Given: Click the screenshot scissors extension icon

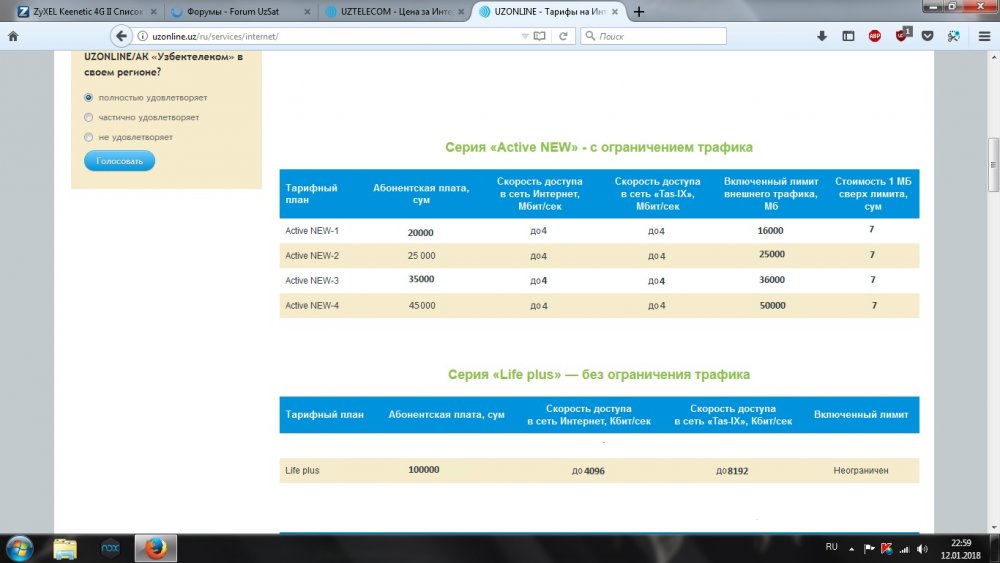Looking at the screenshot, I should pos(954,36).
